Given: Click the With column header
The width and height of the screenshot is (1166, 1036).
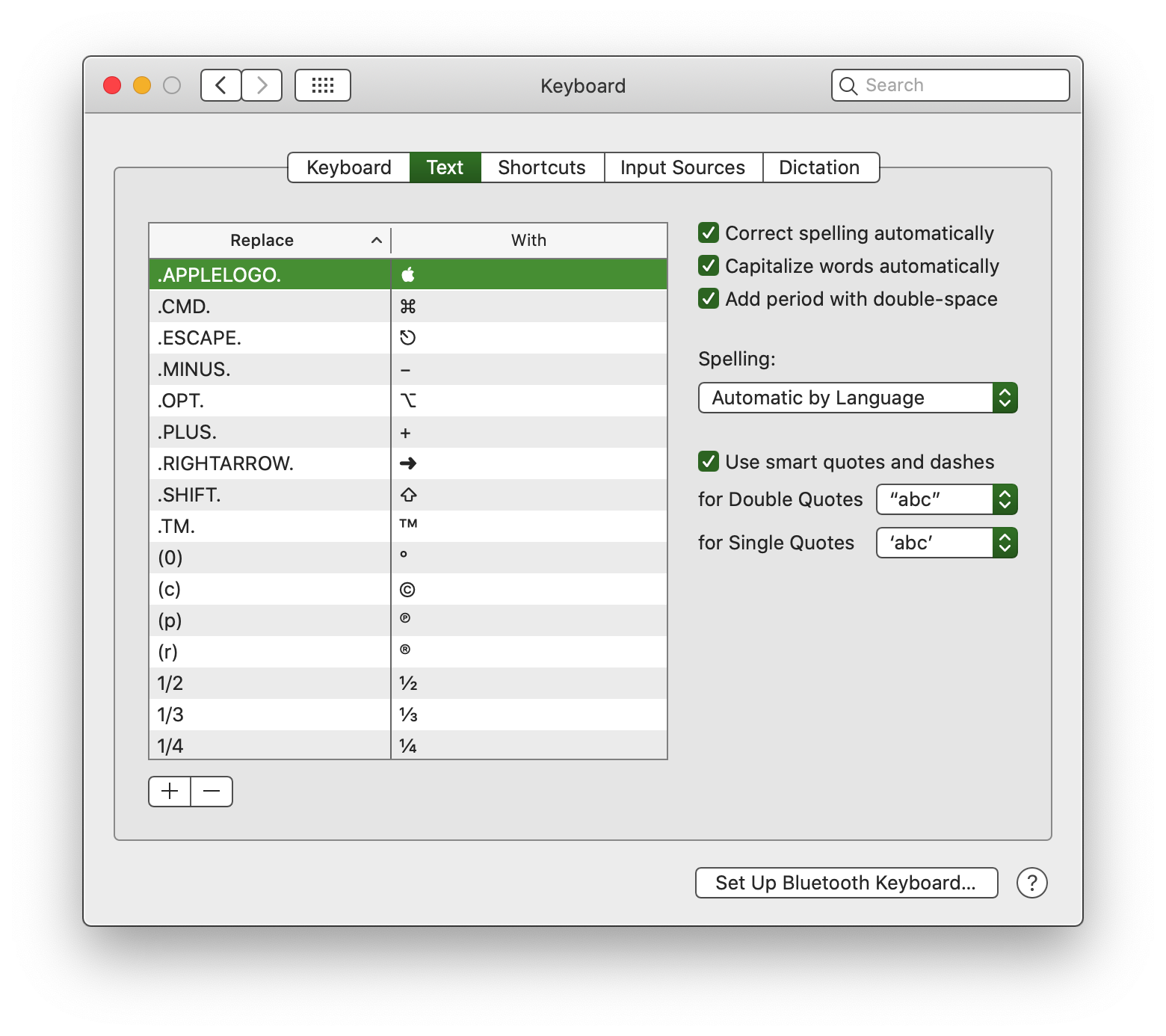Looking at the screenshot, I should point(529,241).
